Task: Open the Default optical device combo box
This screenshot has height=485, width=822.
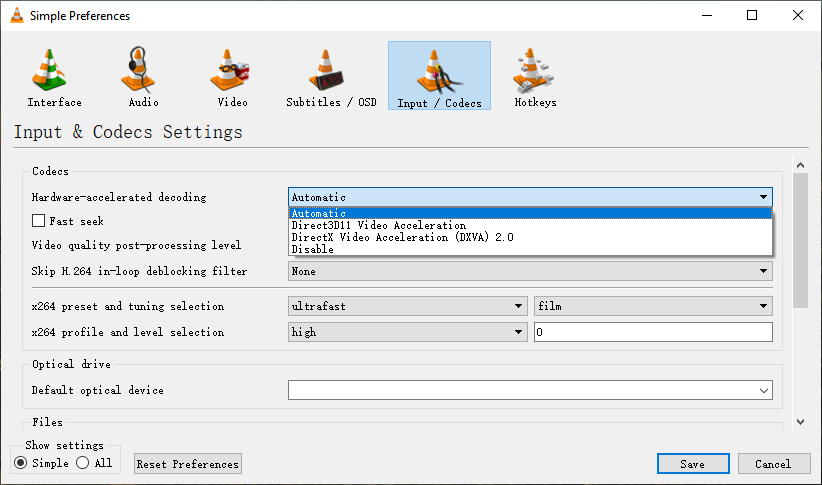Action: point(530,390)
